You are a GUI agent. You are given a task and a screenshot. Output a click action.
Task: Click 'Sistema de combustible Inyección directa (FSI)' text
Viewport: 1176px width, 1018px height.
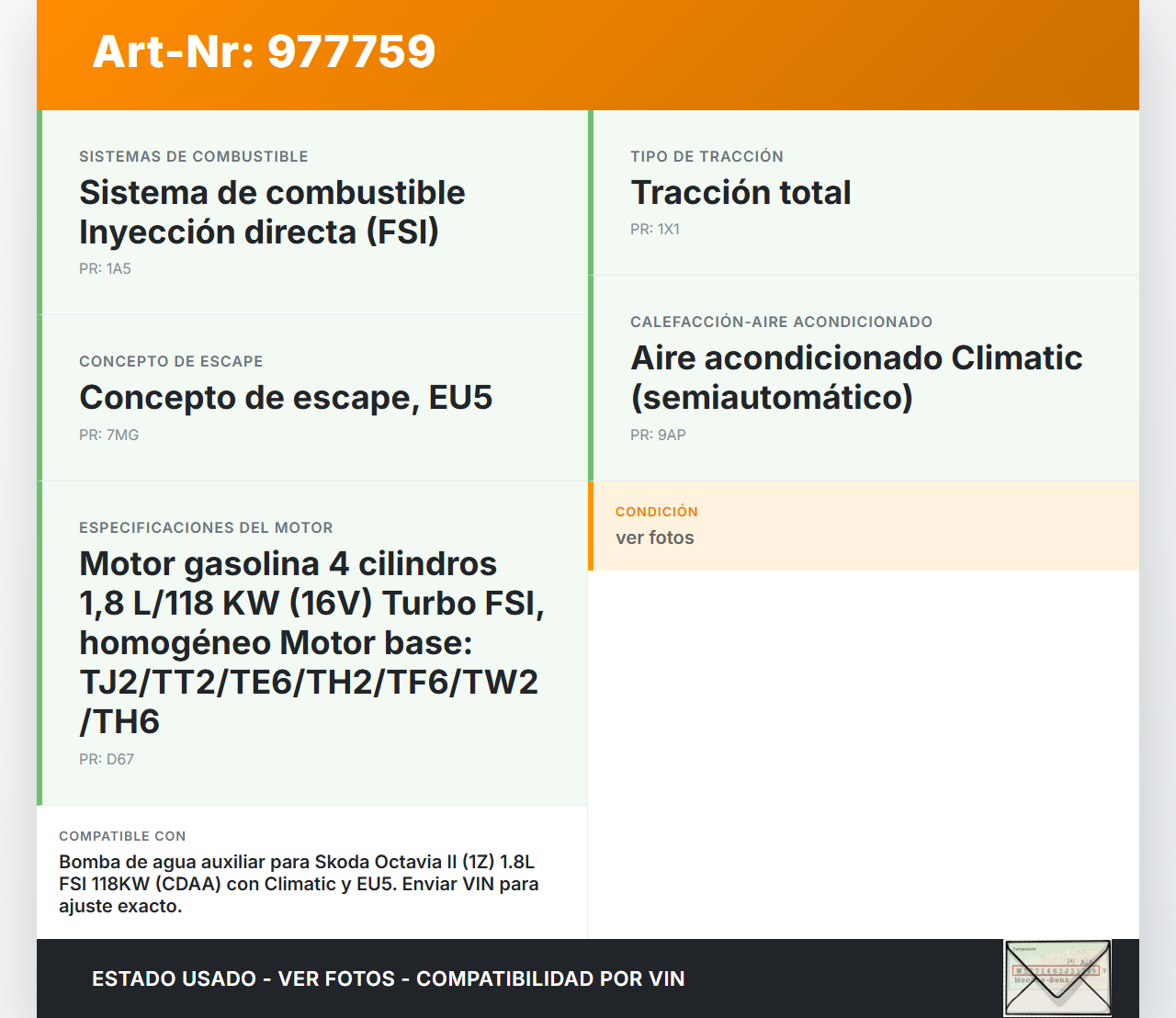[x=272, y=212]
